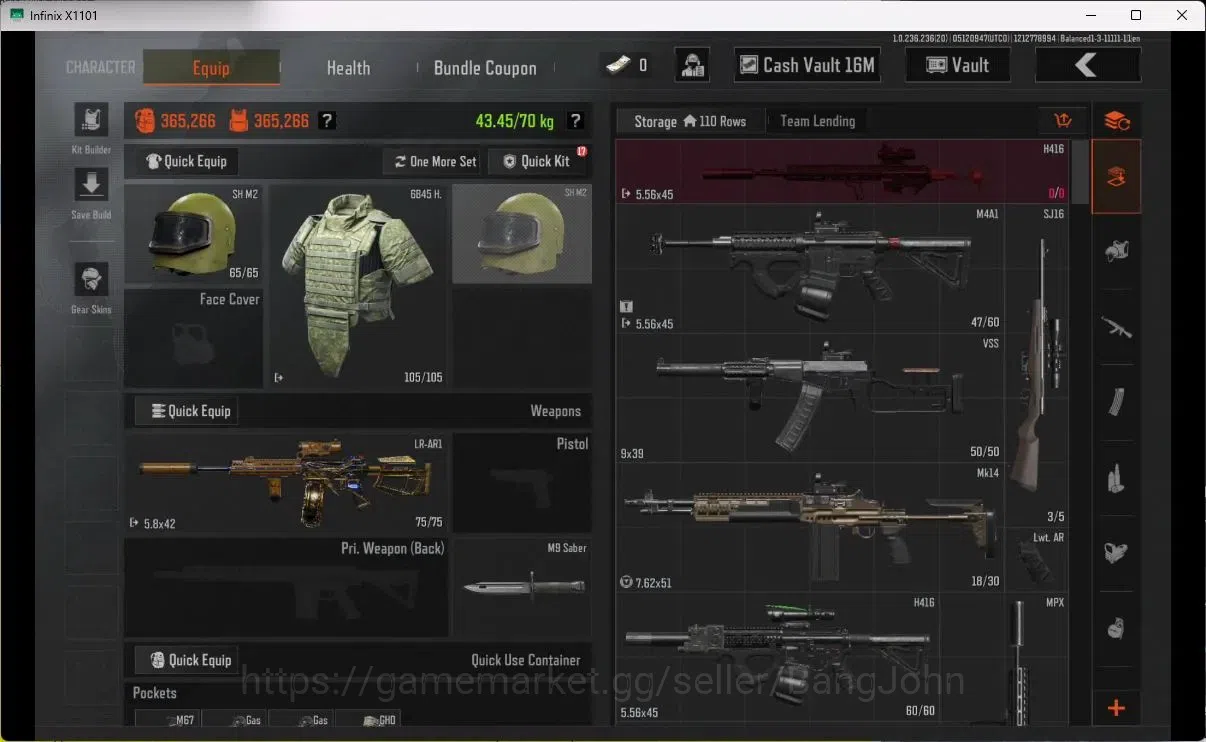Select the highlighted SH M2 helmet slot
This screenshot has height=742, width=1206.
point(522,234)
